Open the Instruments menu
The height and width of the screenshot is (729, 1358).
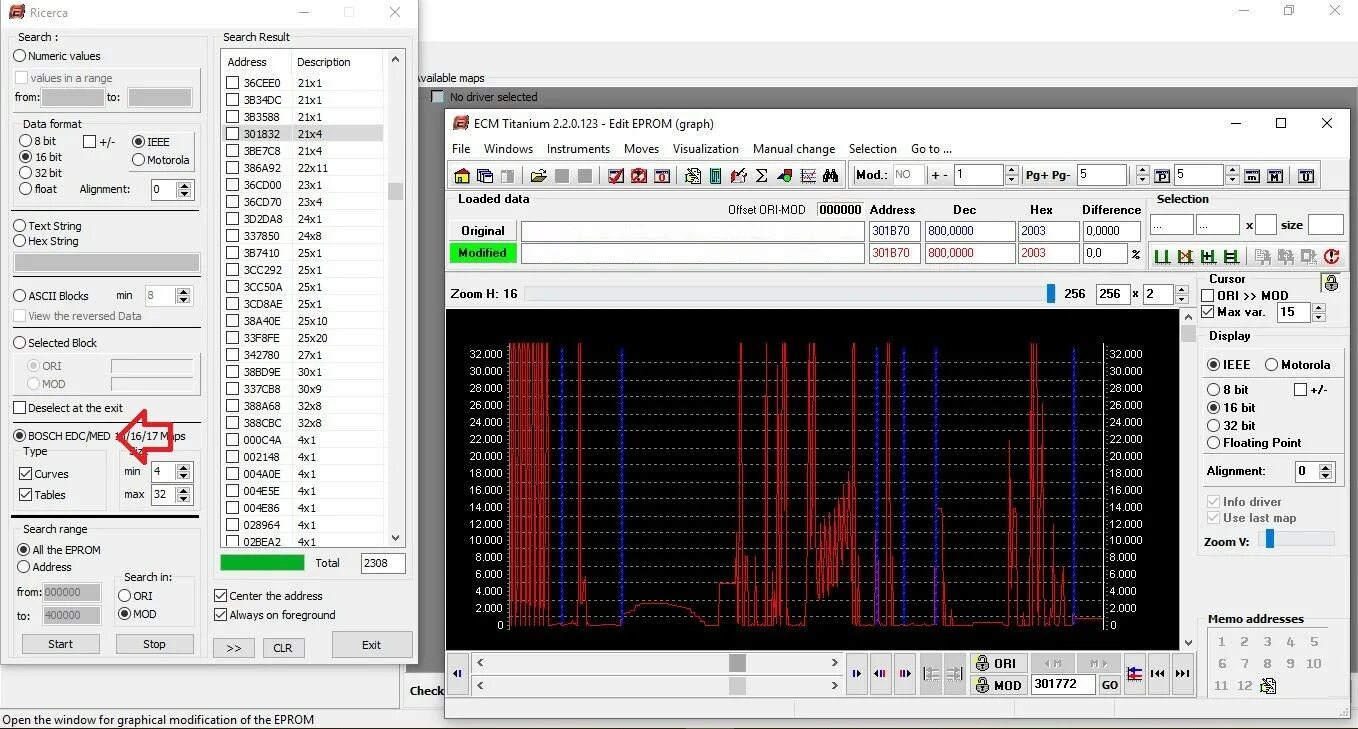(x=578, y=149)
